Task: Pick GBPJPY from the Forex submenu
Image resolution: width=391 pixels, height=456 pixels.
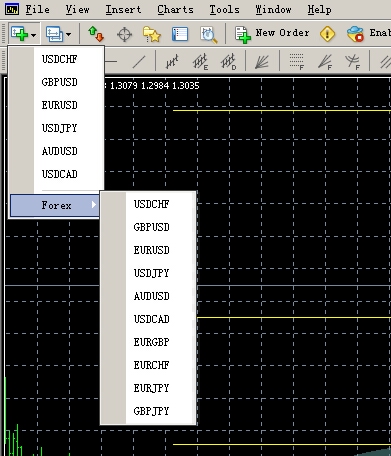Action: pyautogui.click(x=151, y=411)
